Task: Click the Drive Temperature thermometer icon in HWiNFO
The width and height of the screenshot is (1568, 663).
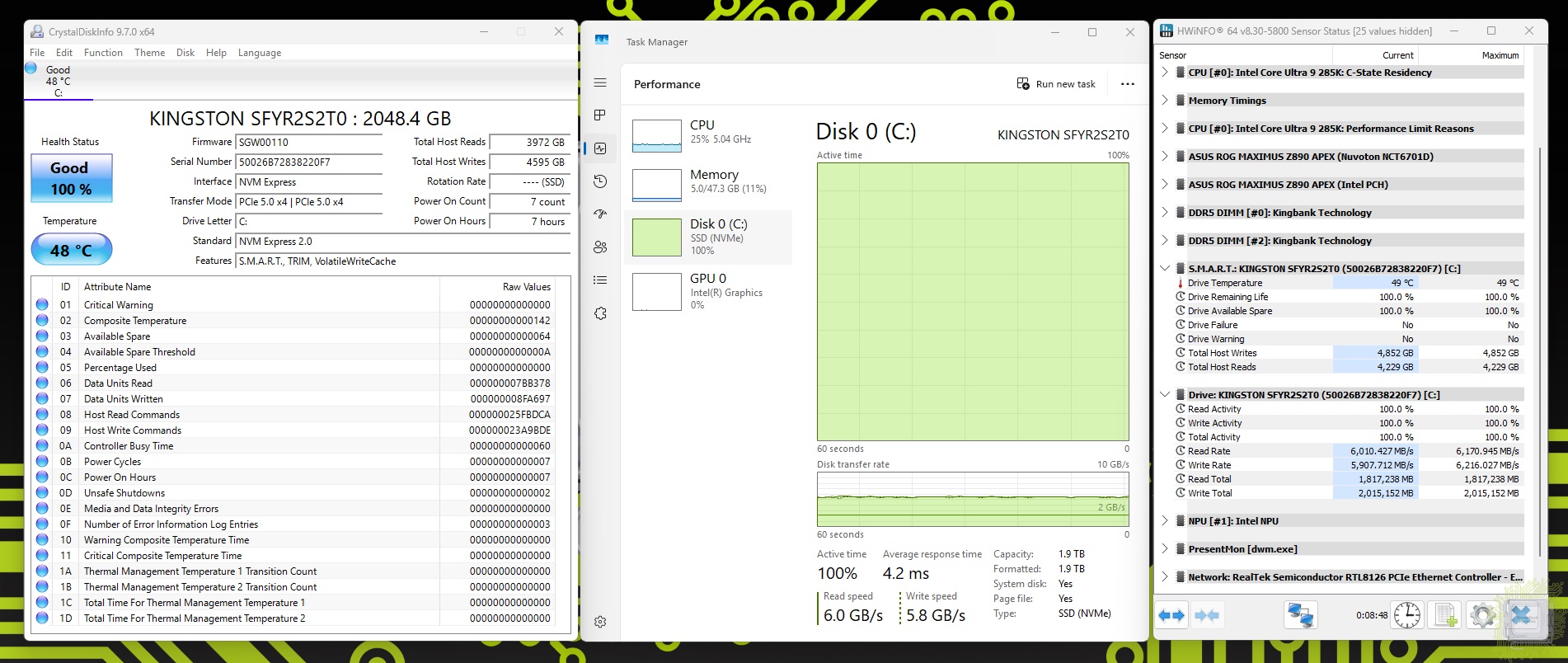Action: point(1181,283)
